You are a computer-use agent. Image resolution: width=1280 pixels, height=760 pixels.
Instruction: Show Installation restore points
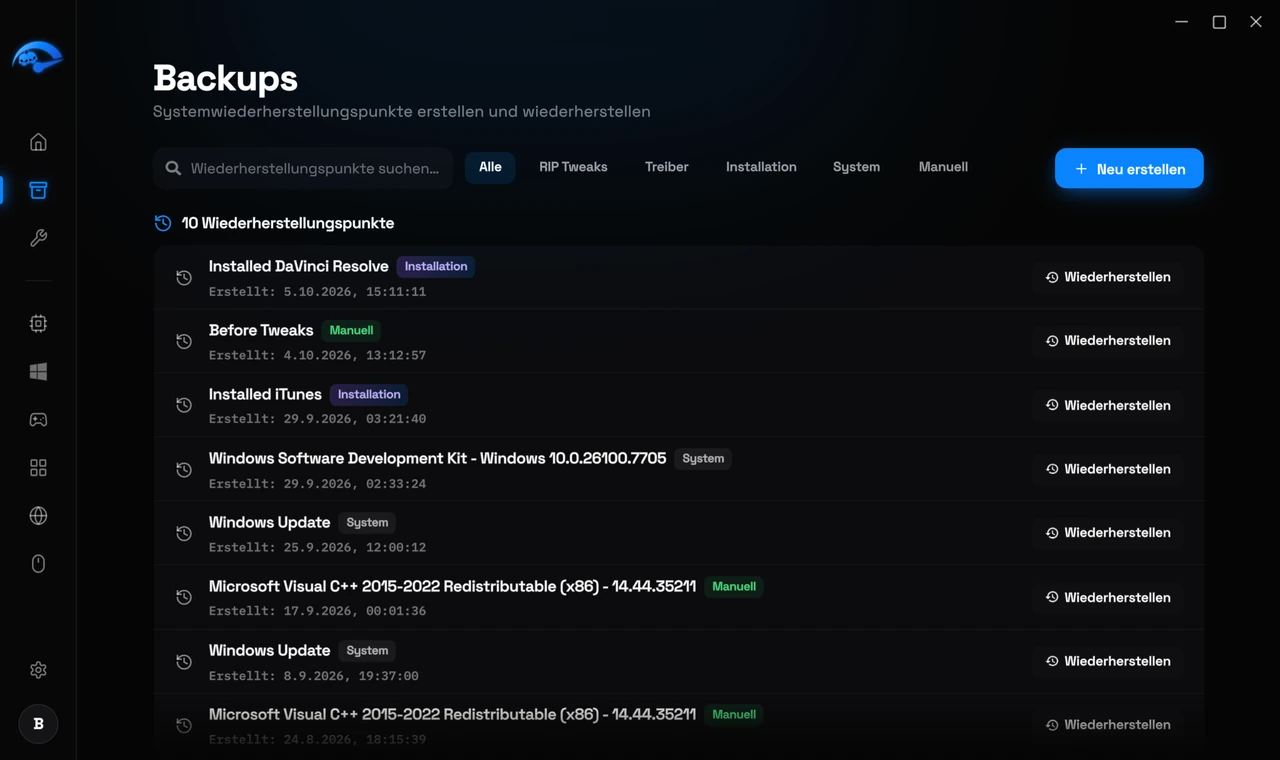(761, 167)
